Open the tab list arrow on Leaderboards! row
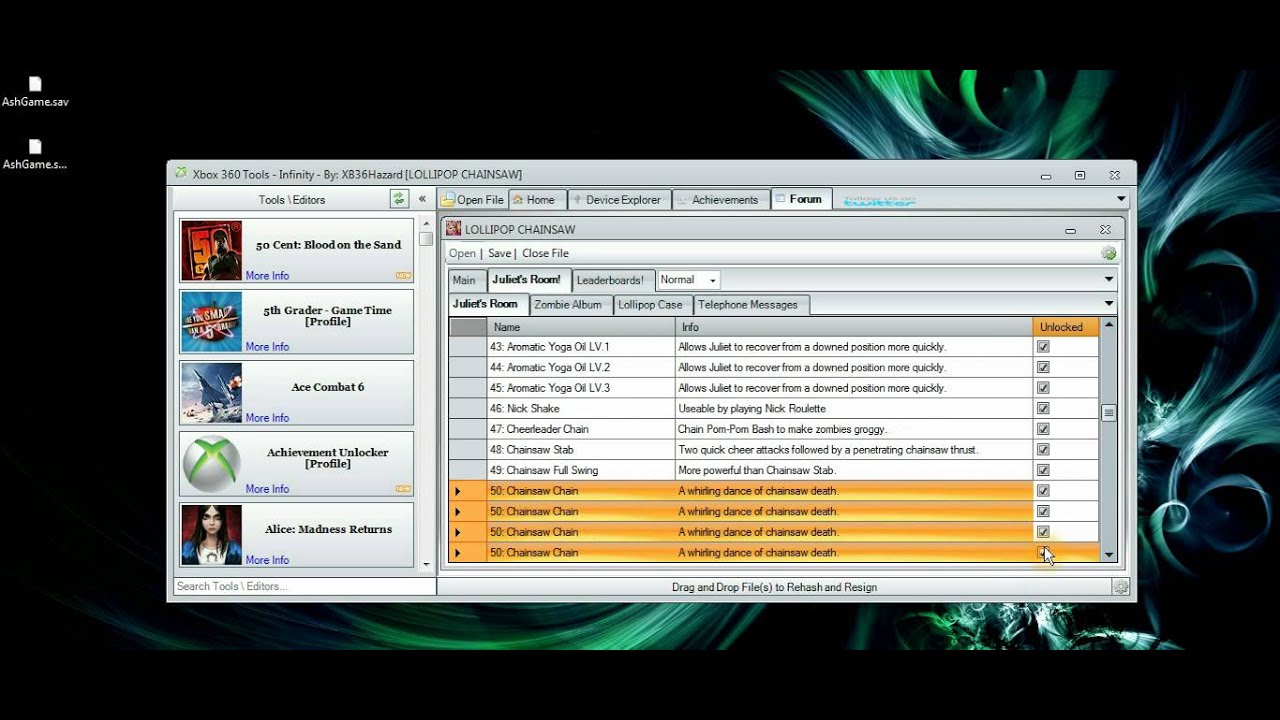1280x720 pixels. (x=1108, y=280)
